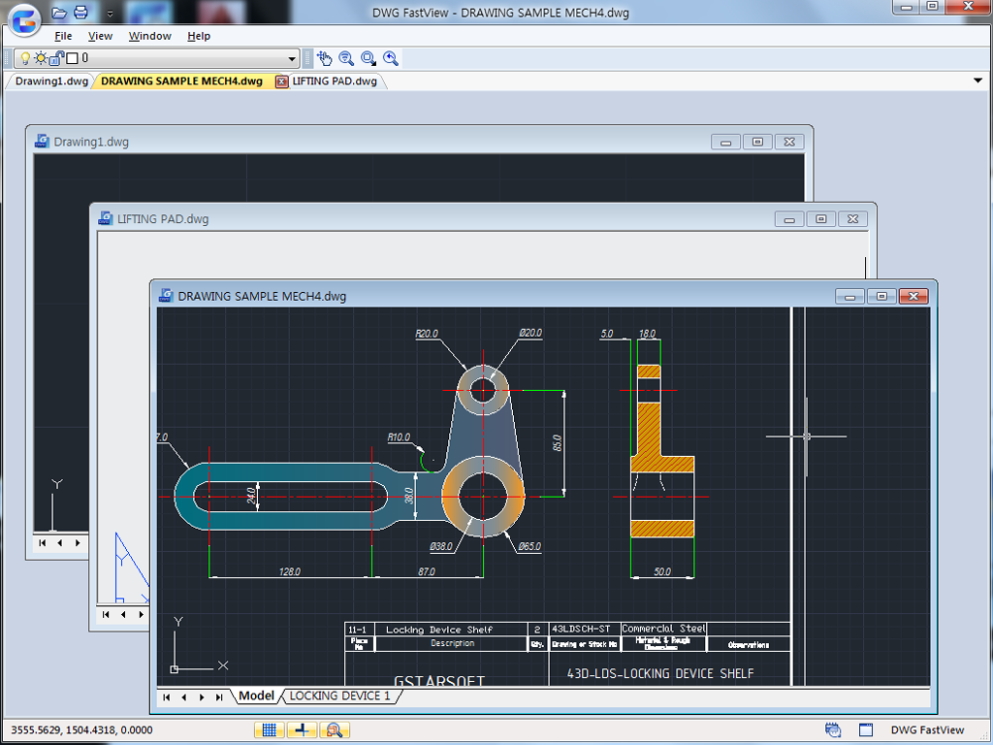Go to previous layout in Drawing1.dwg window
Image resolution: width=993 pixels, height=745 pixels.
pyautogui.click(x=60, y=543)
